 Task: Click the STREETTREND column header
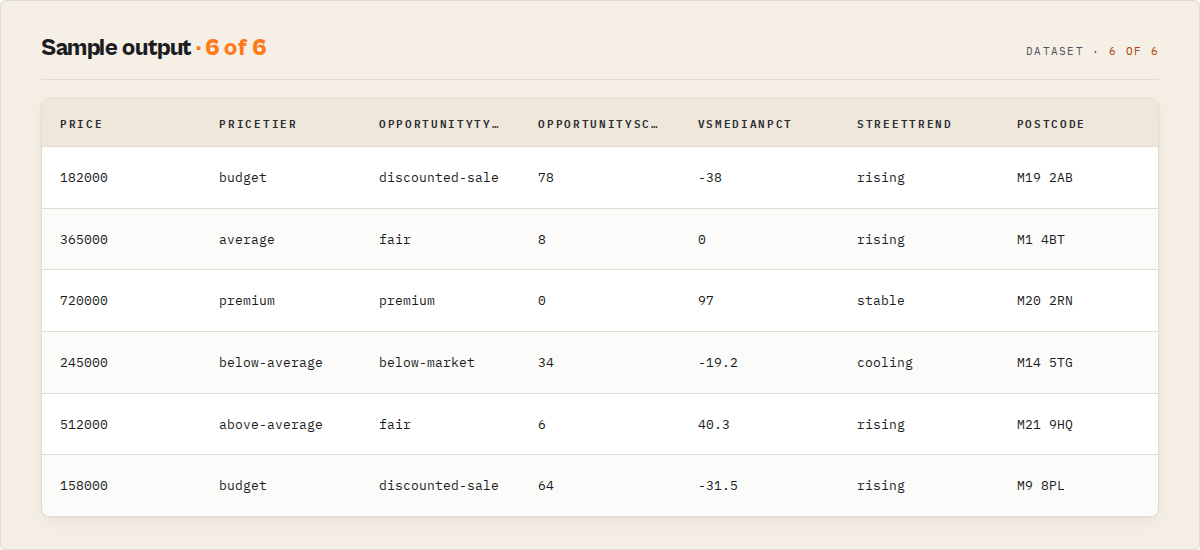pyautogui.click(x=904, y=124)
